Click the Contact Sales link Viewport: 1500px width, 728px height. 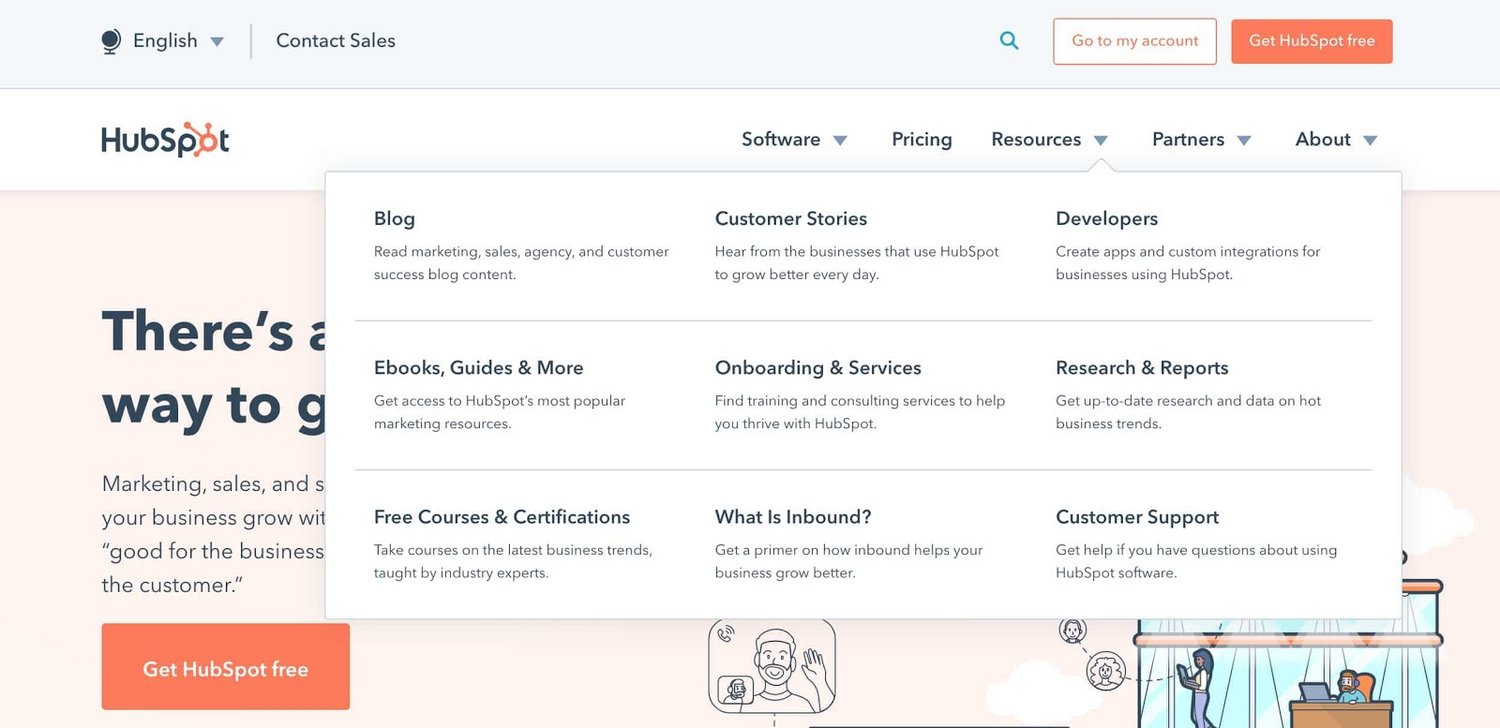pos(335,41)
